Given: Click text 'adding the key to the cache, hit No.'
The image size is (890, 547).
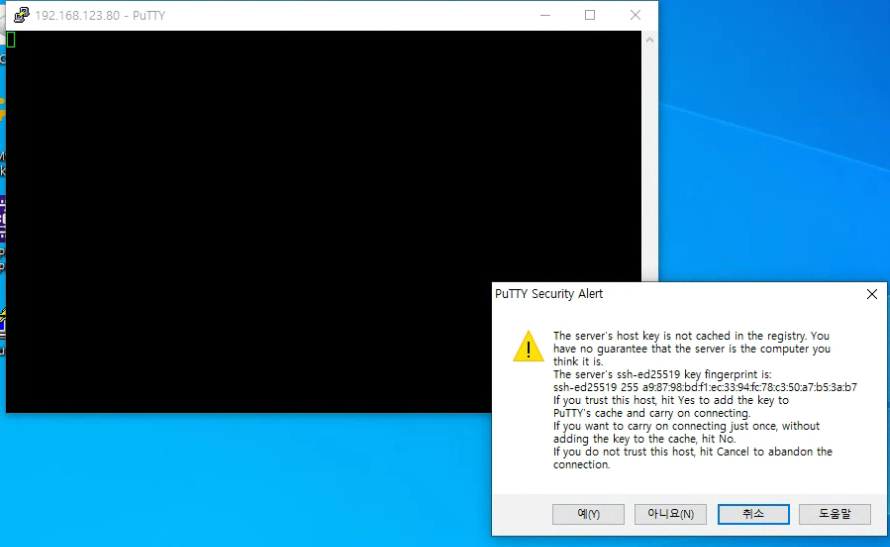Looking at the screenshot, I should click(x=644, y=439).
